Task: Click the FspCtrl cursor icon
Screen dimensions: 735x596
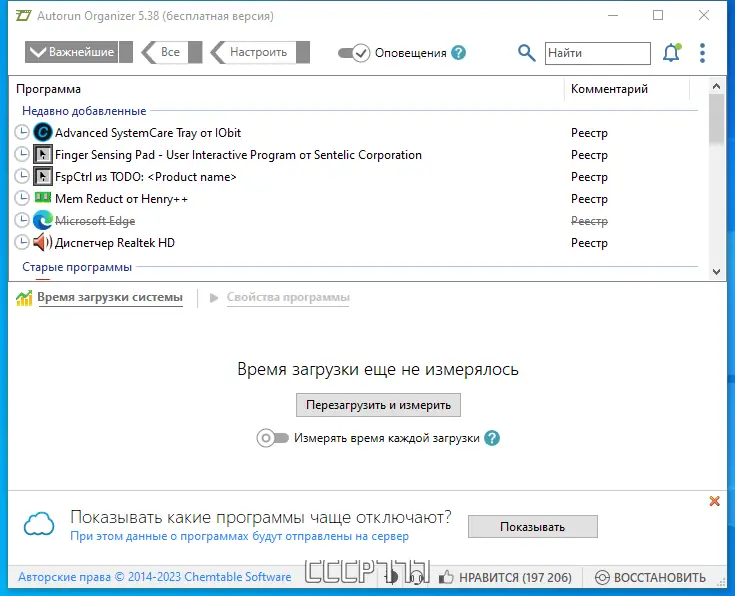Action: tap(43, 177)
